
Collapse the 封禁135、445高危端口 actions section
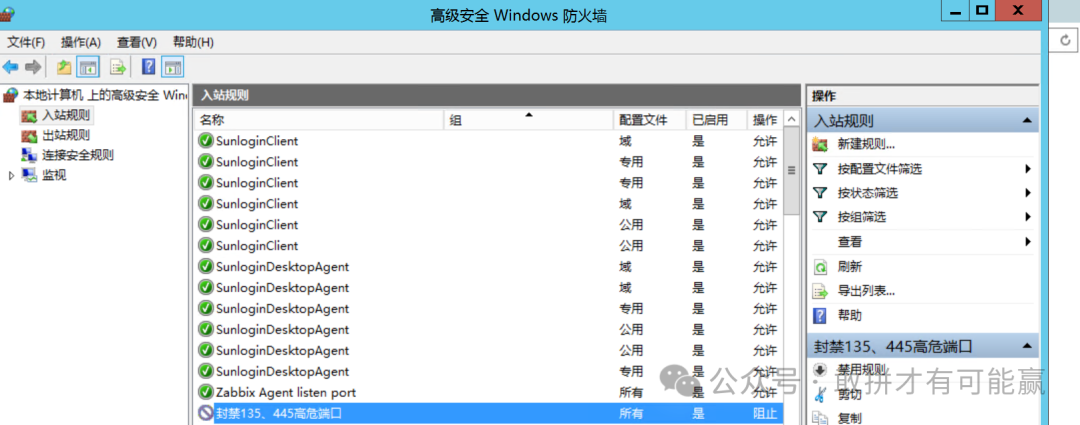pos(1027,345)
